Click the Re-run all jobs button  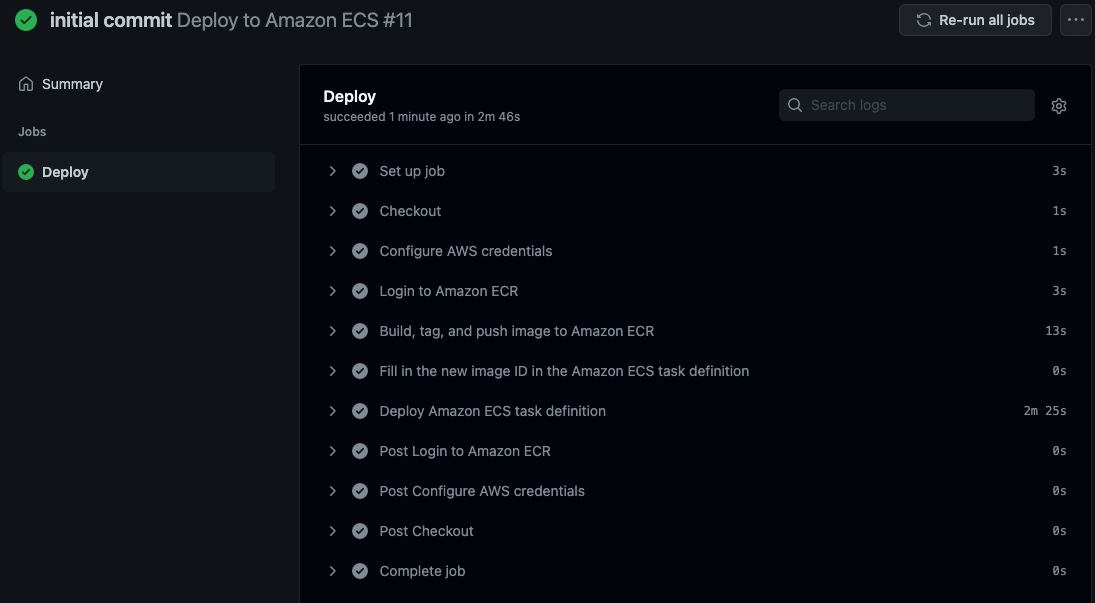click(x=975, y=20)
